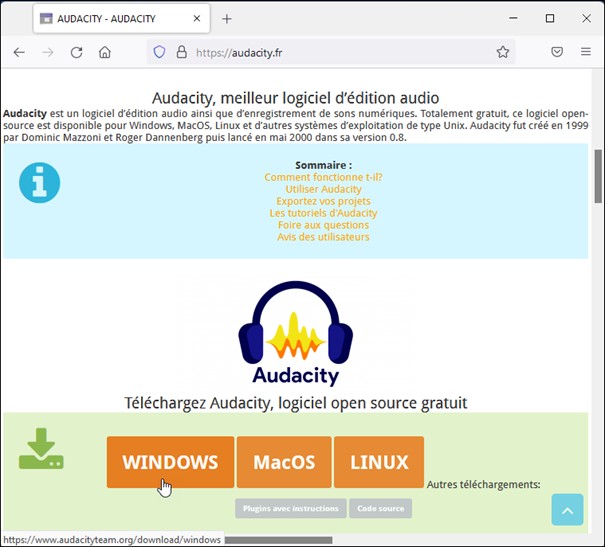
Task: Click the forward navigation arrow
Action: click(48, 52)
